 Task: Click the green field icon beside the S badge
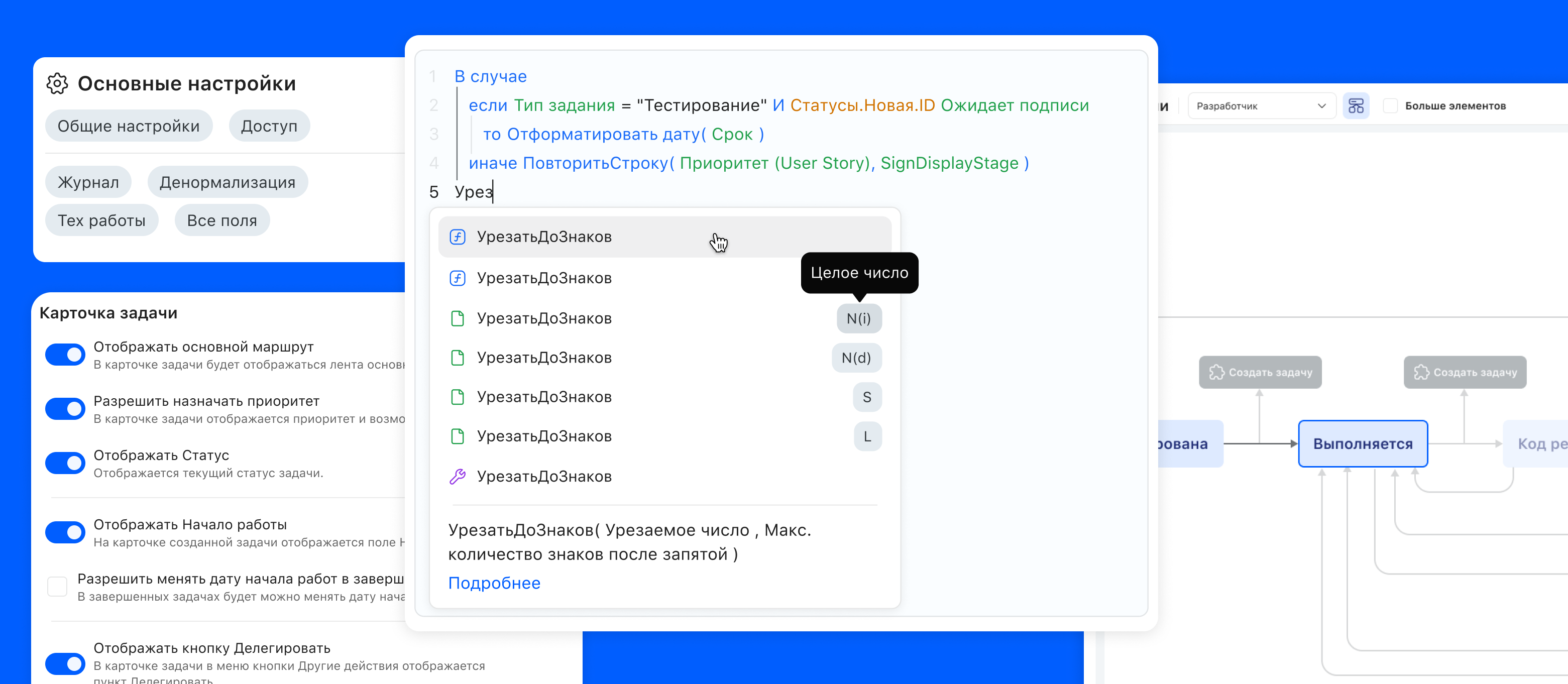[x=458, y=397]
